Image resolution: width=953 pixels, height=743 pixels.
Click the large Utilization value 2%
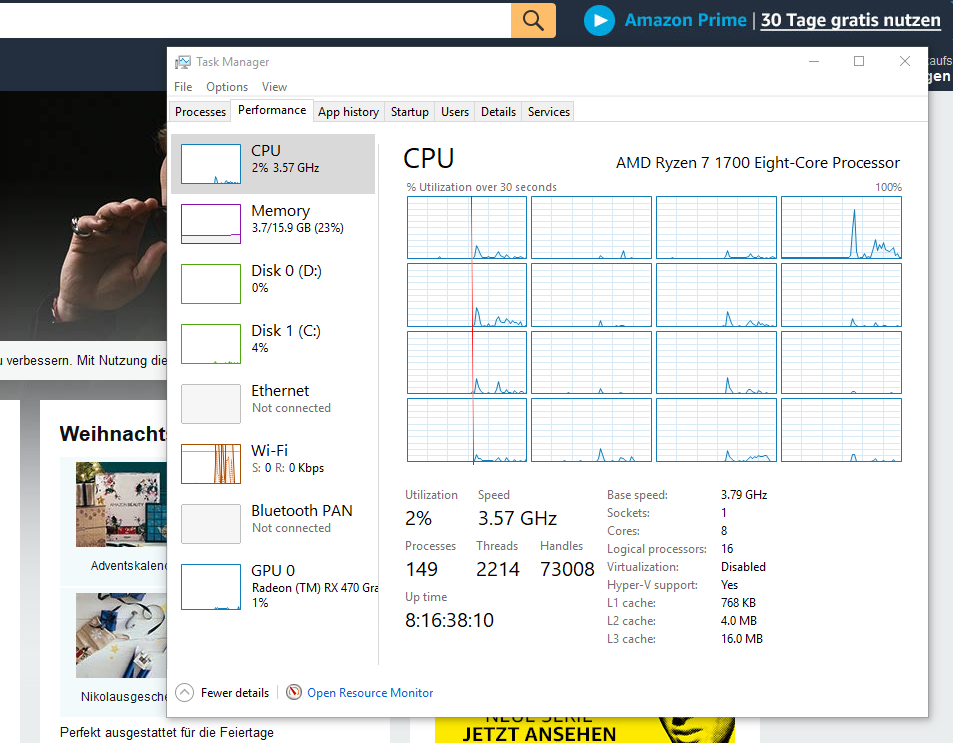[418, 518]
